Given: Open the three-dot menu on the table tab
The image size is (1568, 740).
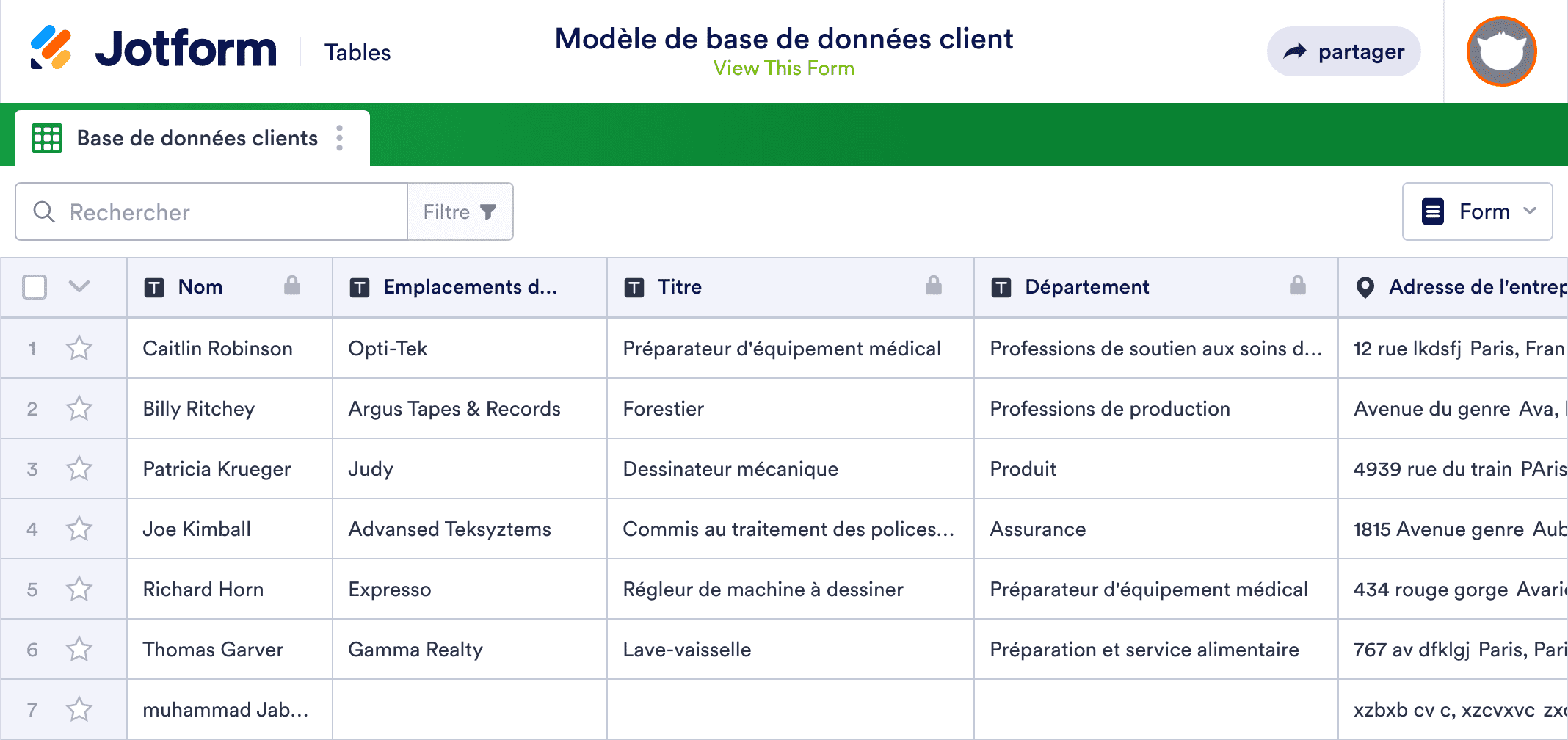Looking at the screenshot, I should (x=340, y=137).
